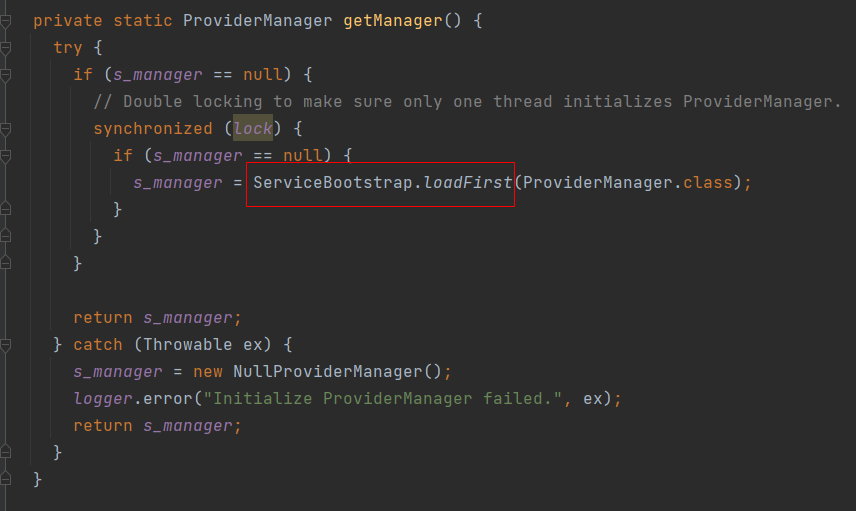Click fold end marker of inner if block
This screenshot has width=856, height=511.
(5, 210)
